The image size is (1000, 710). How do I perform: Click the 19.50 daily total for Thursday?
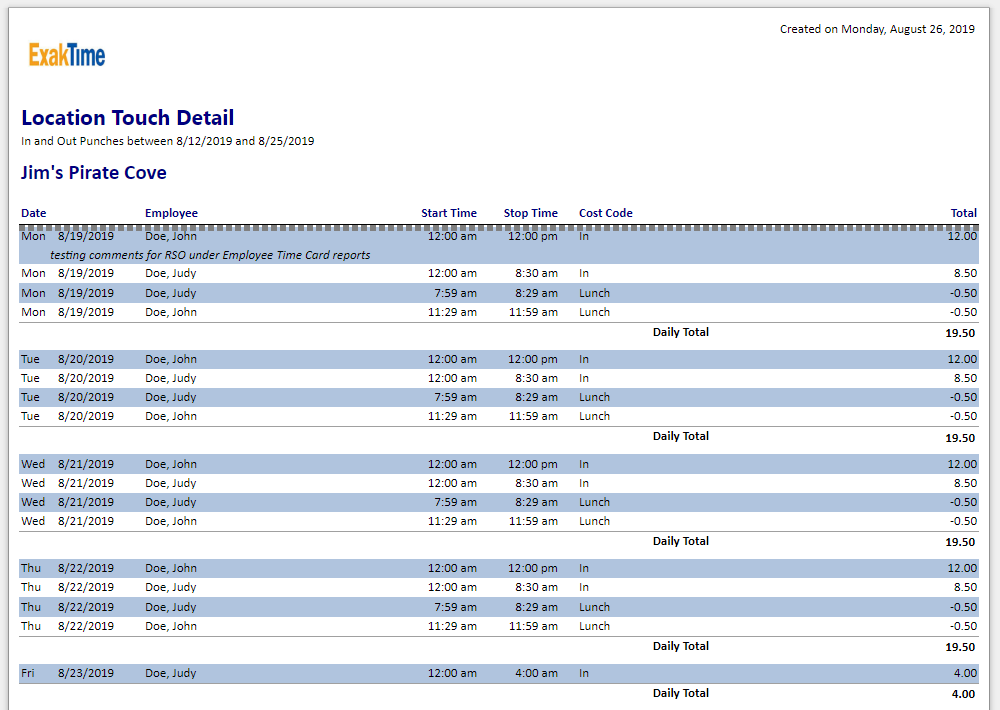960,647
